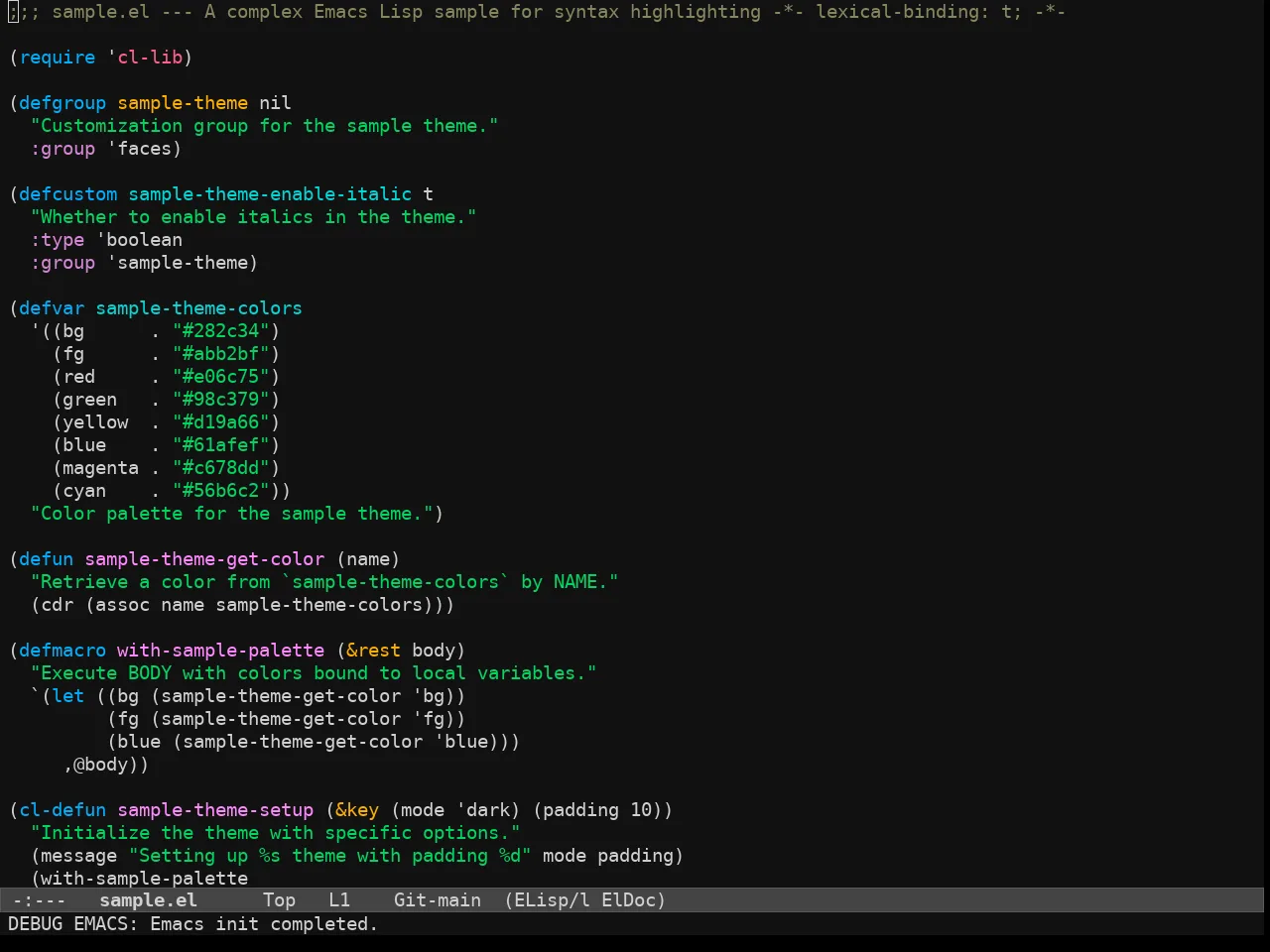Click 'sample-theme' name after defgroup
This screenshot has width=1270, height=952.
tap(183, 103)
